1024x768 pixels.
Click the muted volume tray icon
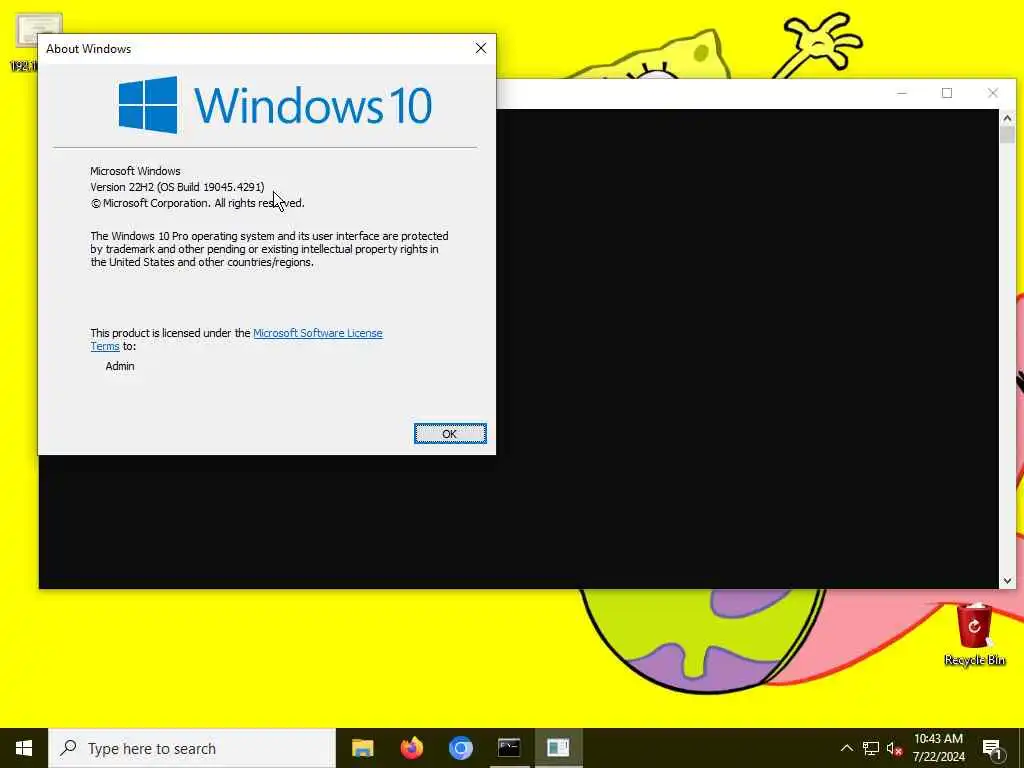(895, 748)
